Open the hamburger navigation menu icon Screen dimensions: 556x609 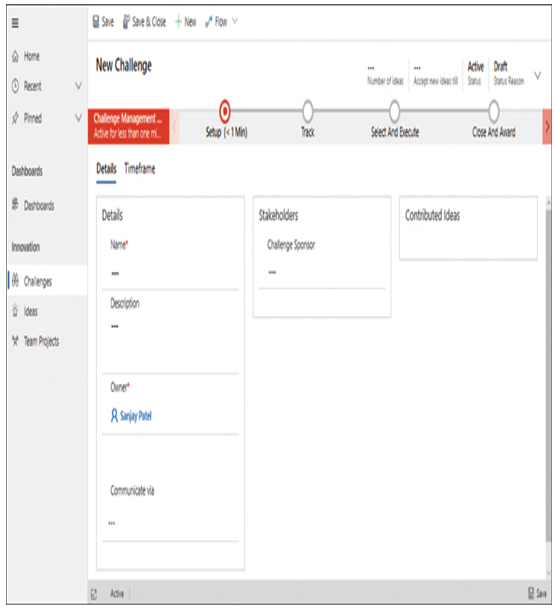(15, 23)
